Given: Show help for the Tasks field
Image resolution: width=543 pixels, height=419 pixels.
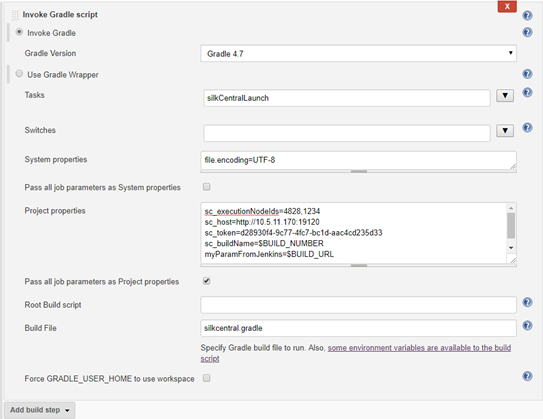Looking at the screenshot, I should pos(527,92).
